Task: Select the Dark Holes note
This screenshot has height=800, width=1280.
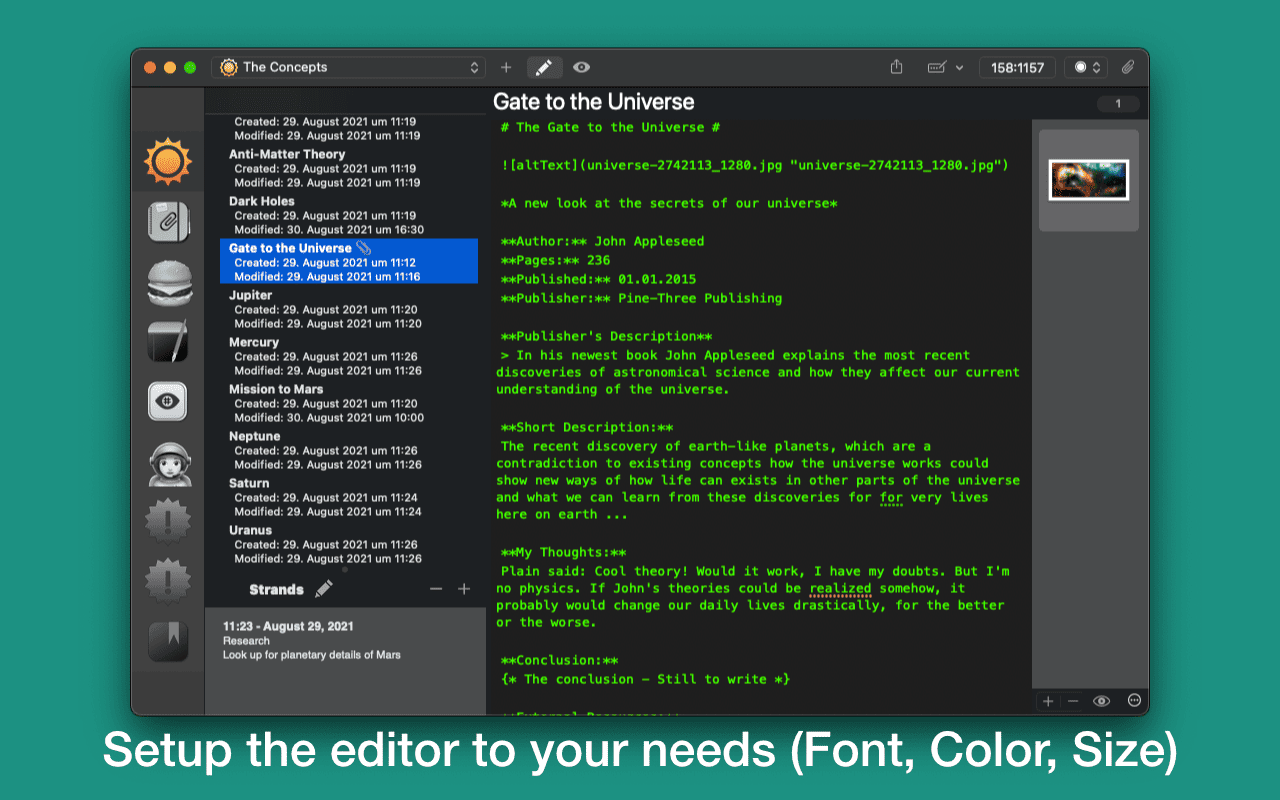Action: click(261, 201)
